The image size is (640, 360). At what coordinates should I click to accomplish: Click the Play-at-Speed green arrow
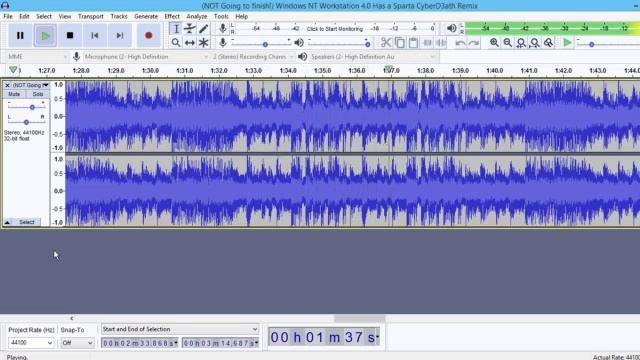(x=567, y=42)
